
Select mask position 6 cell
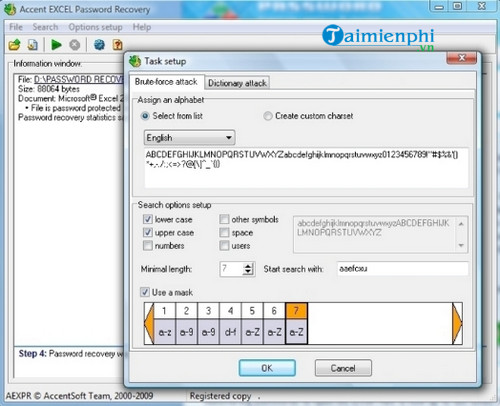pyautogui.click(x=274, y=323)
